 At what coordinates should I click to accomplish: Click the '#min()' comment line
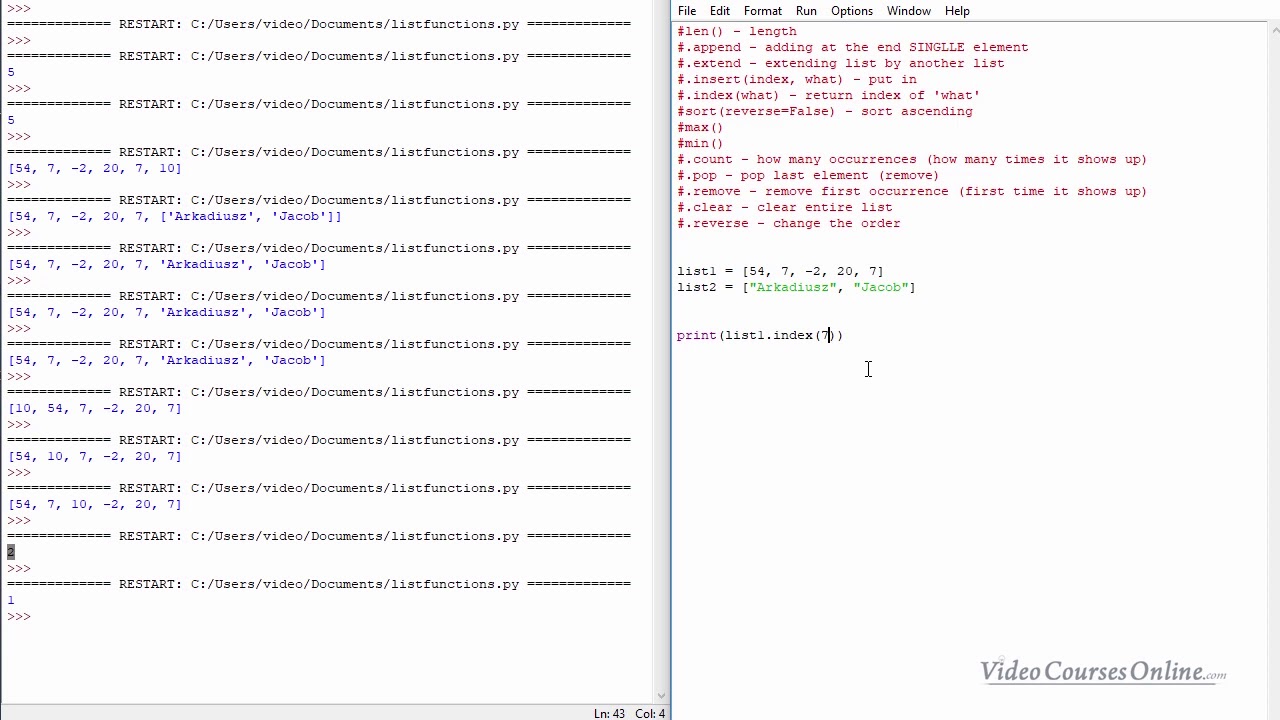[700, 143]
